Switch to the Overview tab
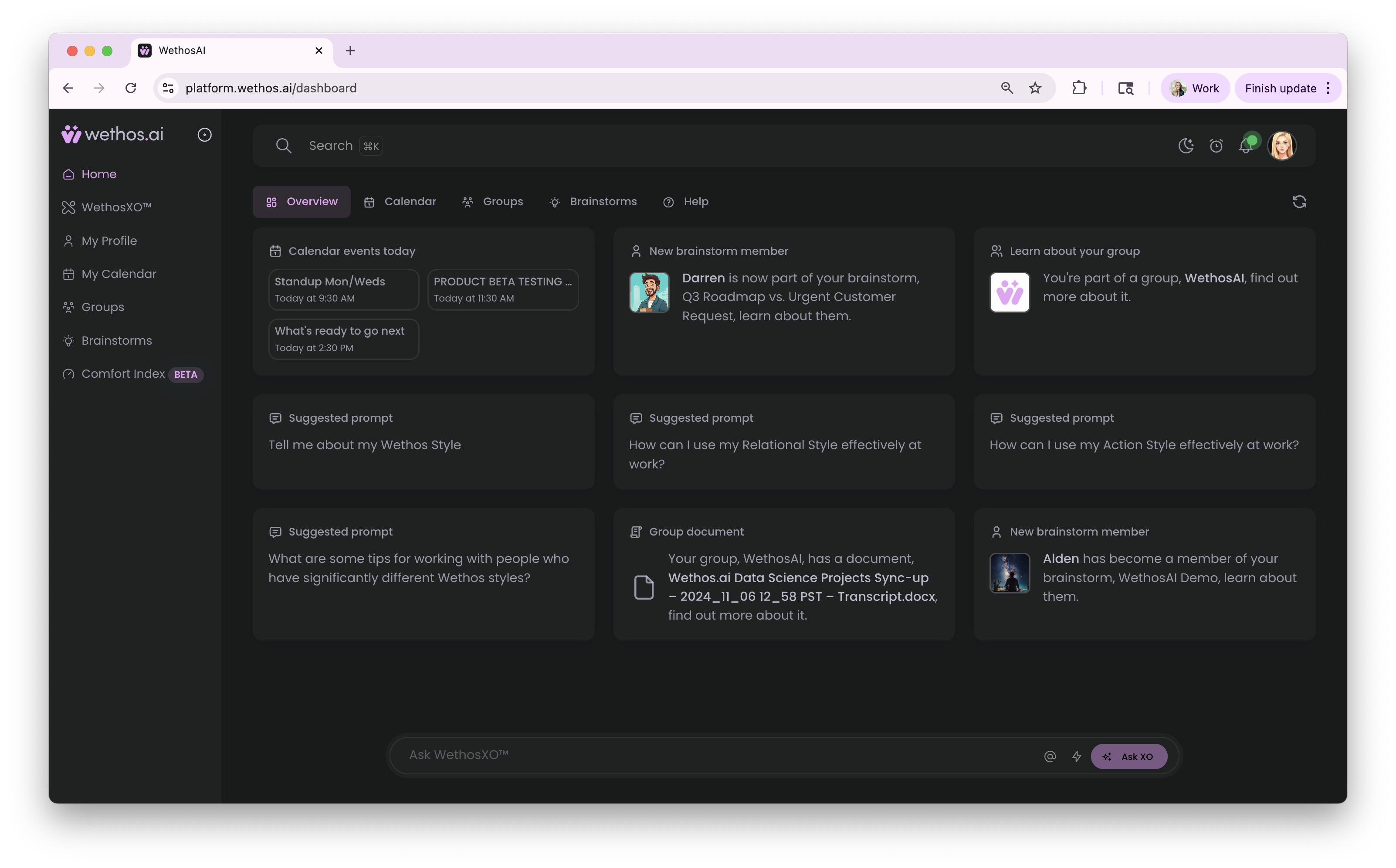1396x868 pixels. tap(302, 201)
